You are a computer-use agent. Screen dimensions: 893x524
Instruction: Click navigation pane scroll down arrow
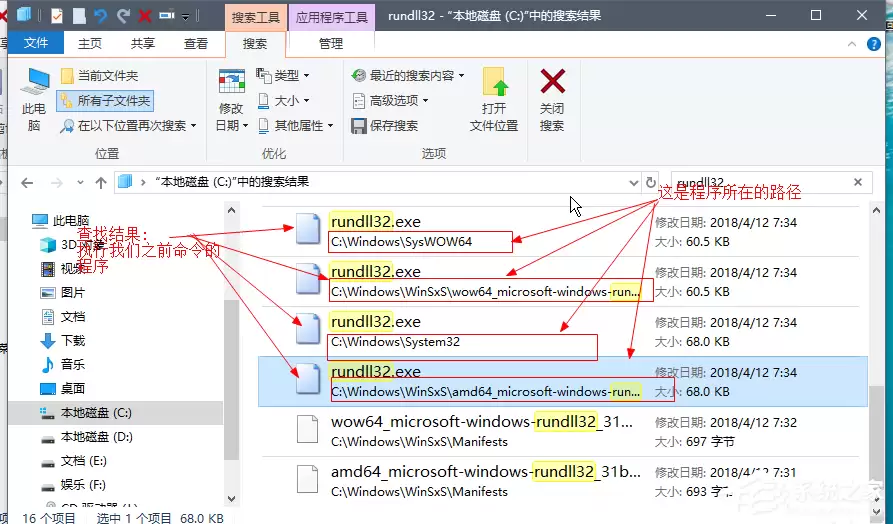(x=231, y=499)
